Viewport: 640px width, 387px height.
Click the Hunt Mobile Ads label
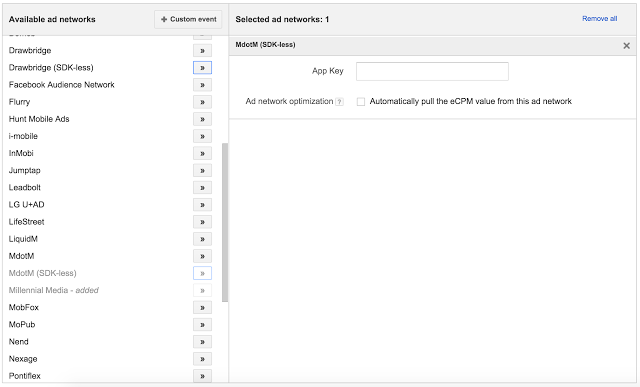click(x=39, y=119)
